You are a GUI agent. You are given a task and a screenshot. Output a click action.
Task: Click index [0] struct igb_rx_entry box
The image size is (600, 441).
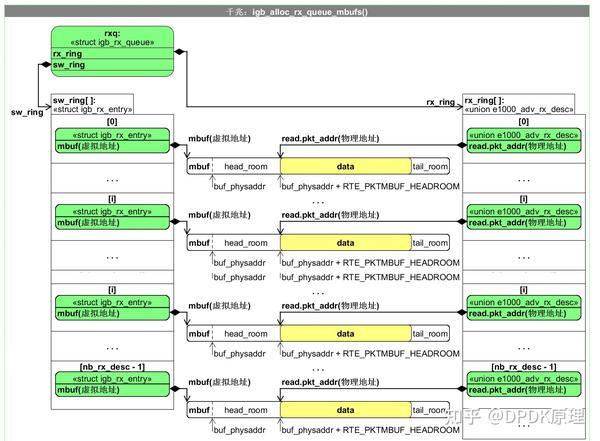tap(112, 140)
